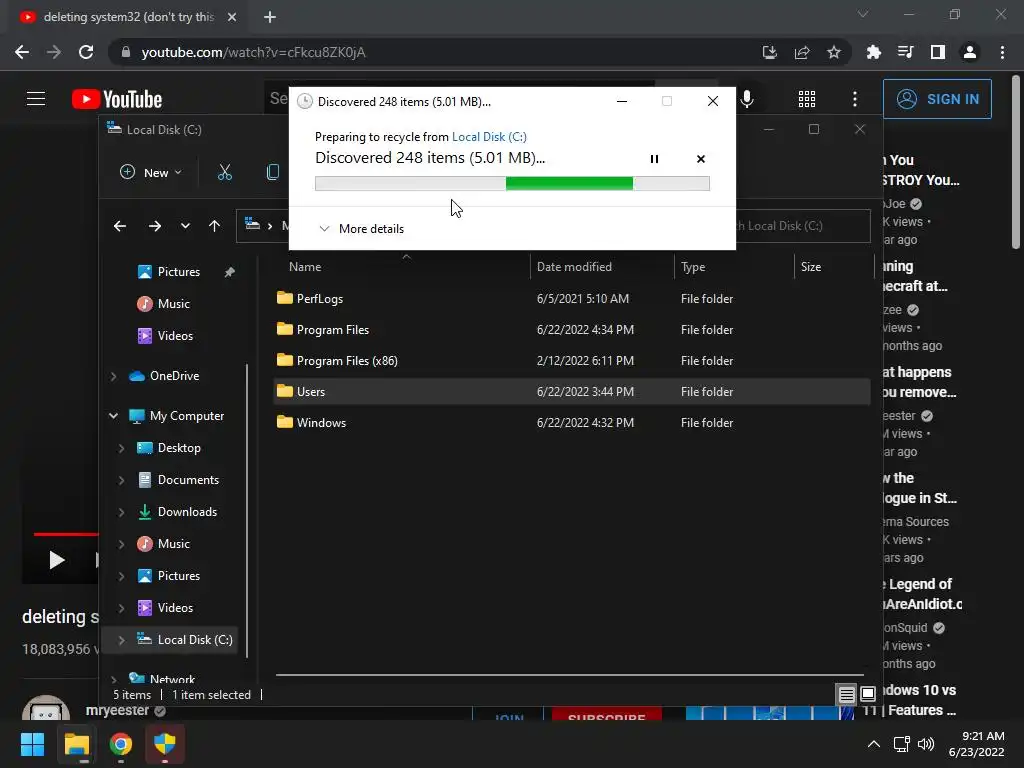Open a new Chrome tab

tap(270, 17)
